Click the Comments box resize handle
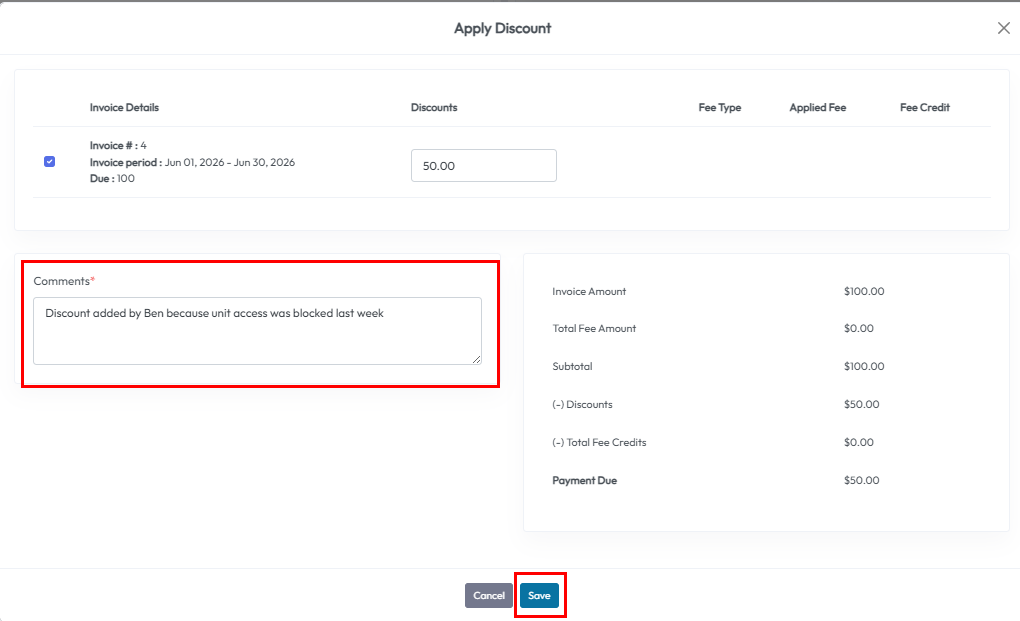The height and width of the screenshot is (621, 1020). pos(476,359)
